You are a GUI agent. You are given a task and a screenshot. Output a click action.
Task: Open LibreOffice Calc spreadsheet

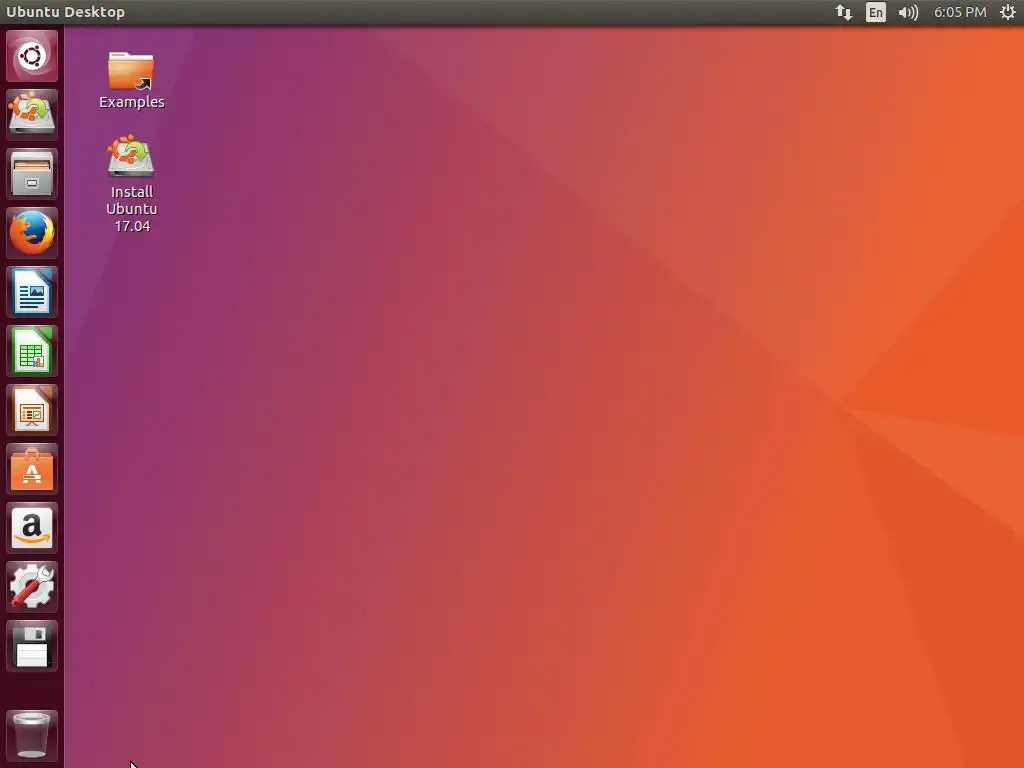tap(32, 351)
